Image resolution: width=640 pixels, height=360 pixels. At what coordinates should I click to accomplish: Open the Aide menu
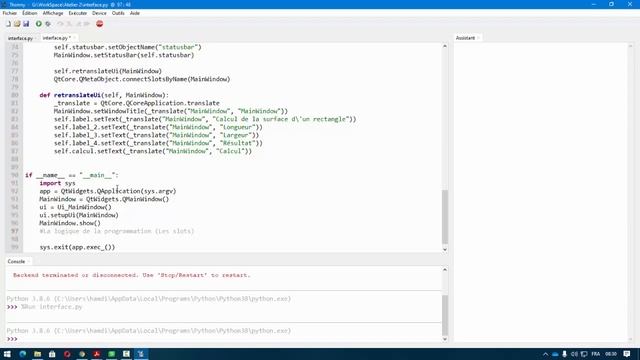click(135, 13)
